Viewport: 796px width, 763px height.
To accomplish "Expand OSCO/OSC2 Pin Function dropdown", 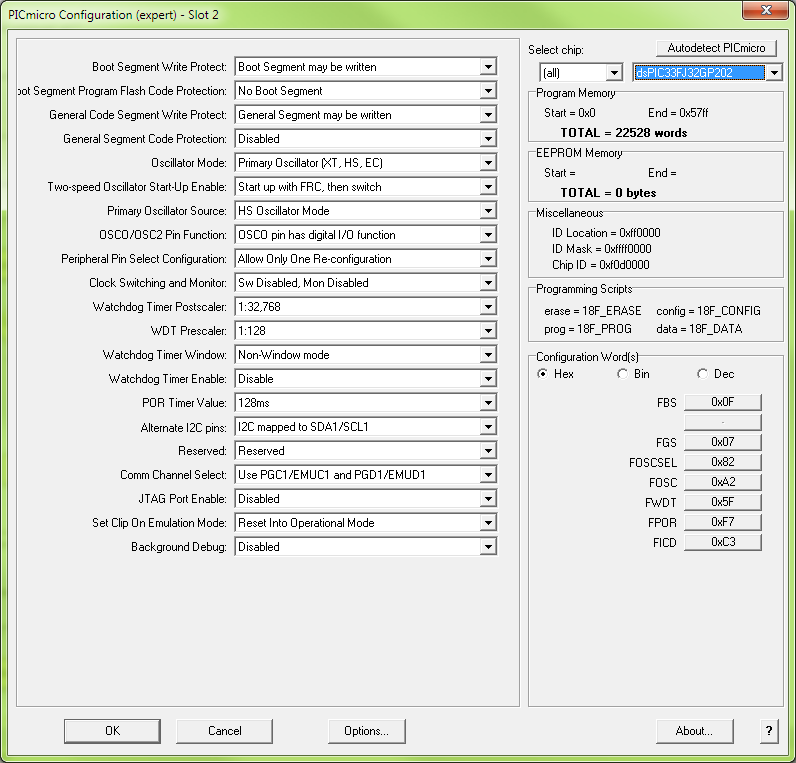I will pos(488,235).
